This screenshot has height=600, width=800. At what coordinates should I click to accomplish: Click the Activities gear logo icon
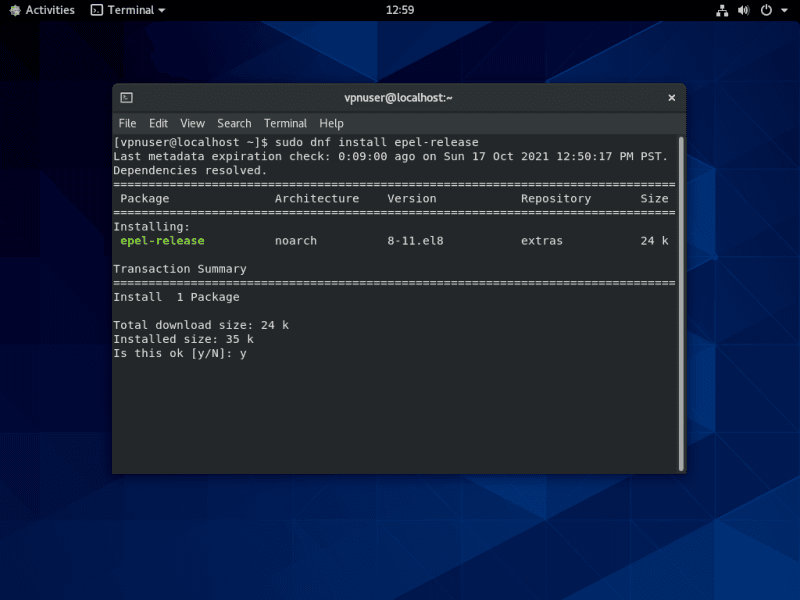click(x=15, y=10)
